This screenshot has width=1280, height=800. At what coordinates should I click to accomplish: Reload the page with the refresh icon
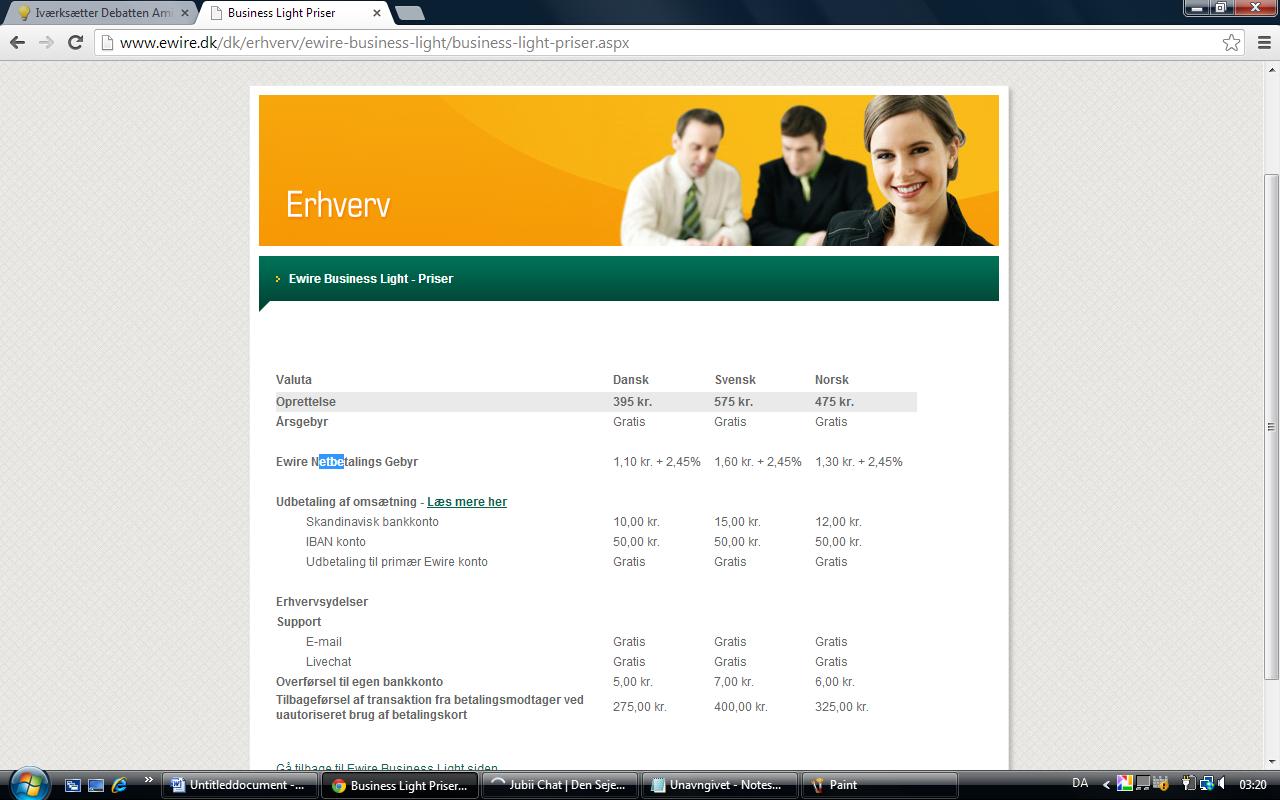pos(75,43)
